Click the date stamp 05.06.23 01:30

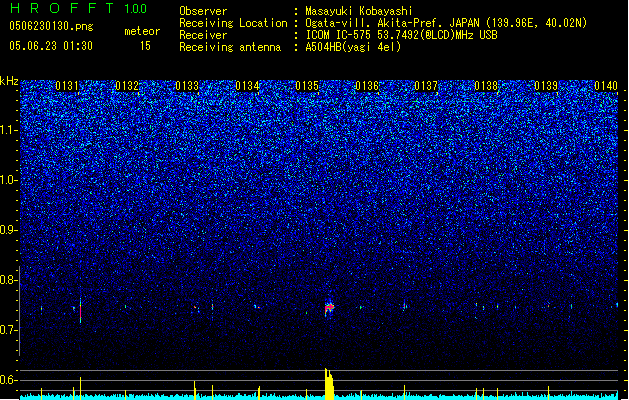(51, 46)
